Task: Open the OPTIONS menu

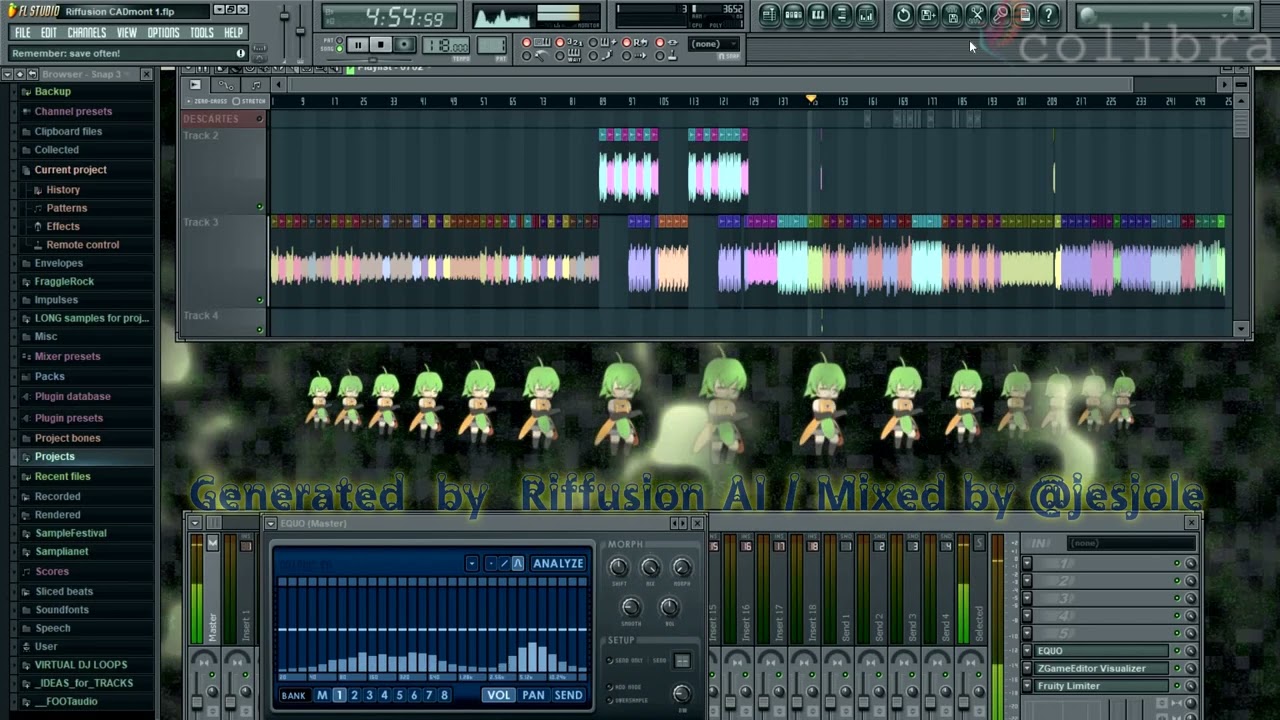Action: pos(163,32)
